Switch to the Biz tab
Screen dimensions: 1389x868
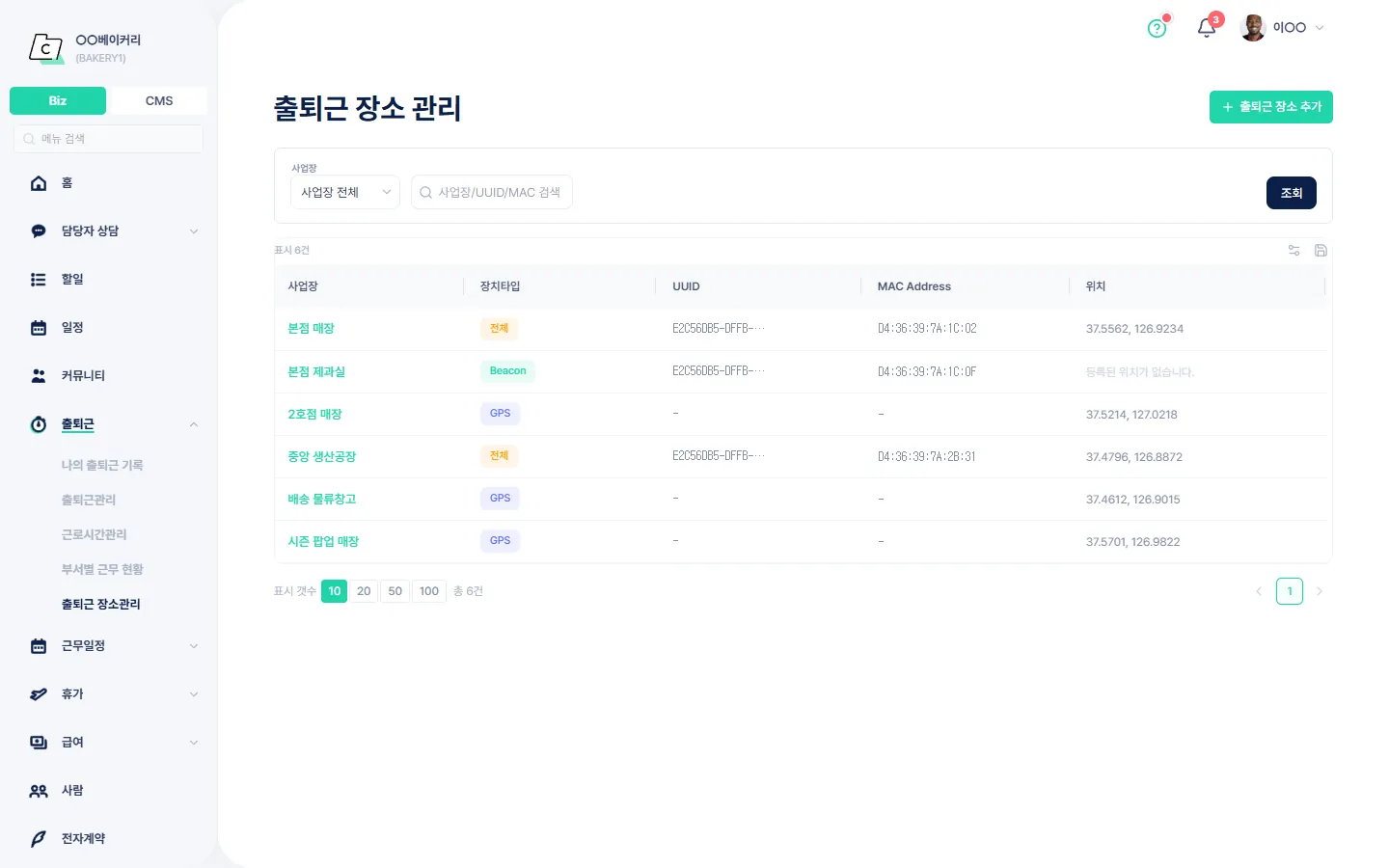click(x=58, y=100)
